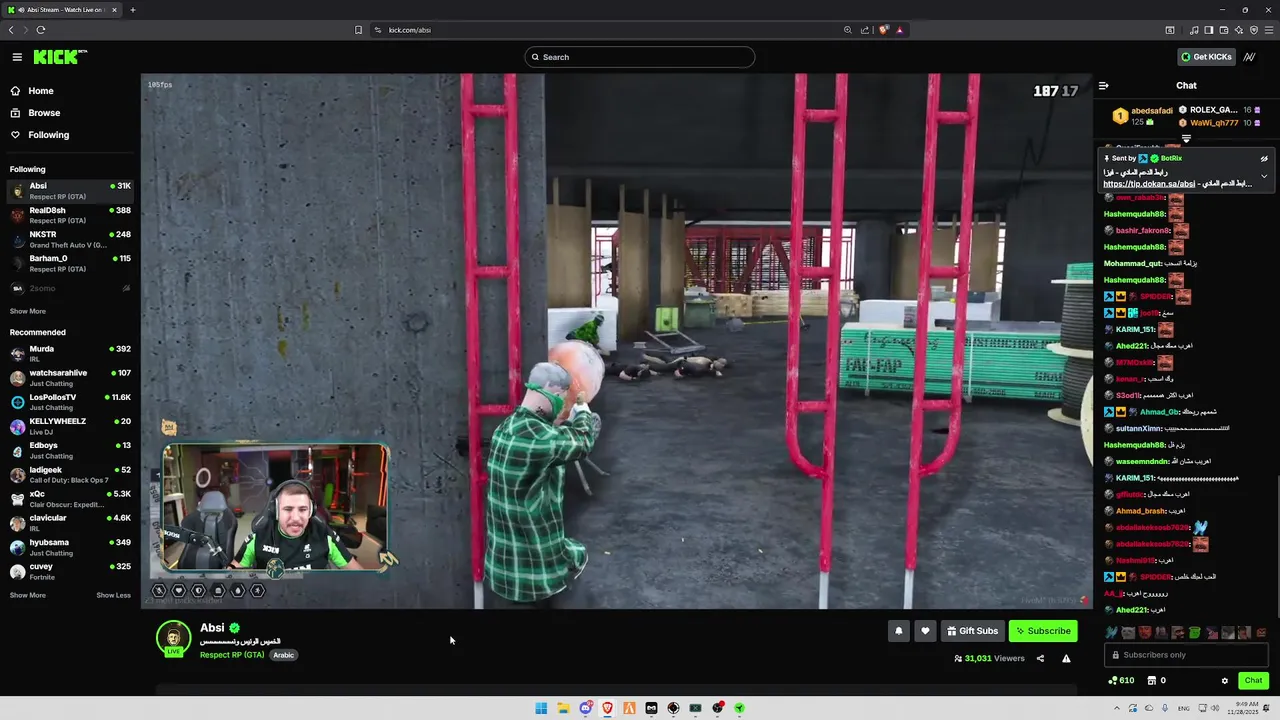Open chat settings gear

click(1224, 681)
